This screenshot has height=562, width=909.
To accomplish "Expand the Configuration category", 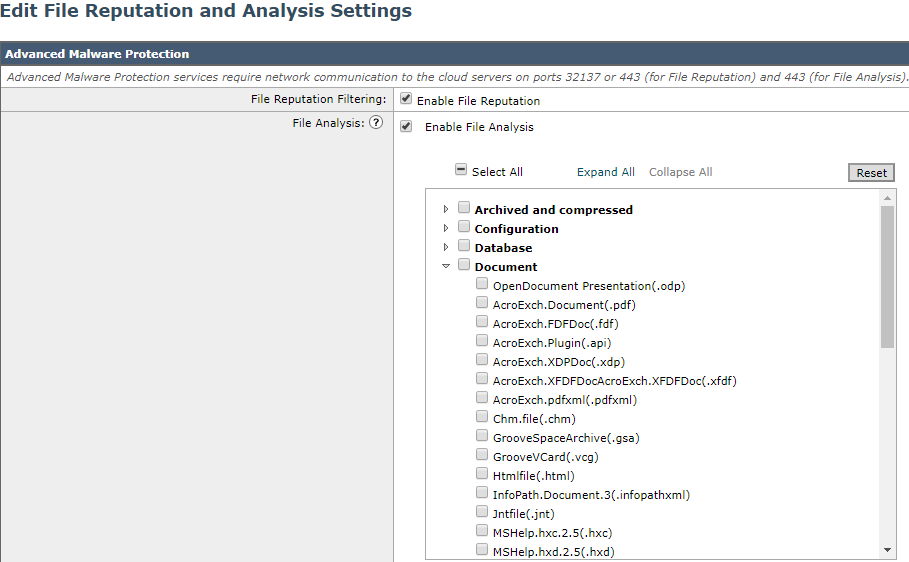I will [x=446, y=228].
